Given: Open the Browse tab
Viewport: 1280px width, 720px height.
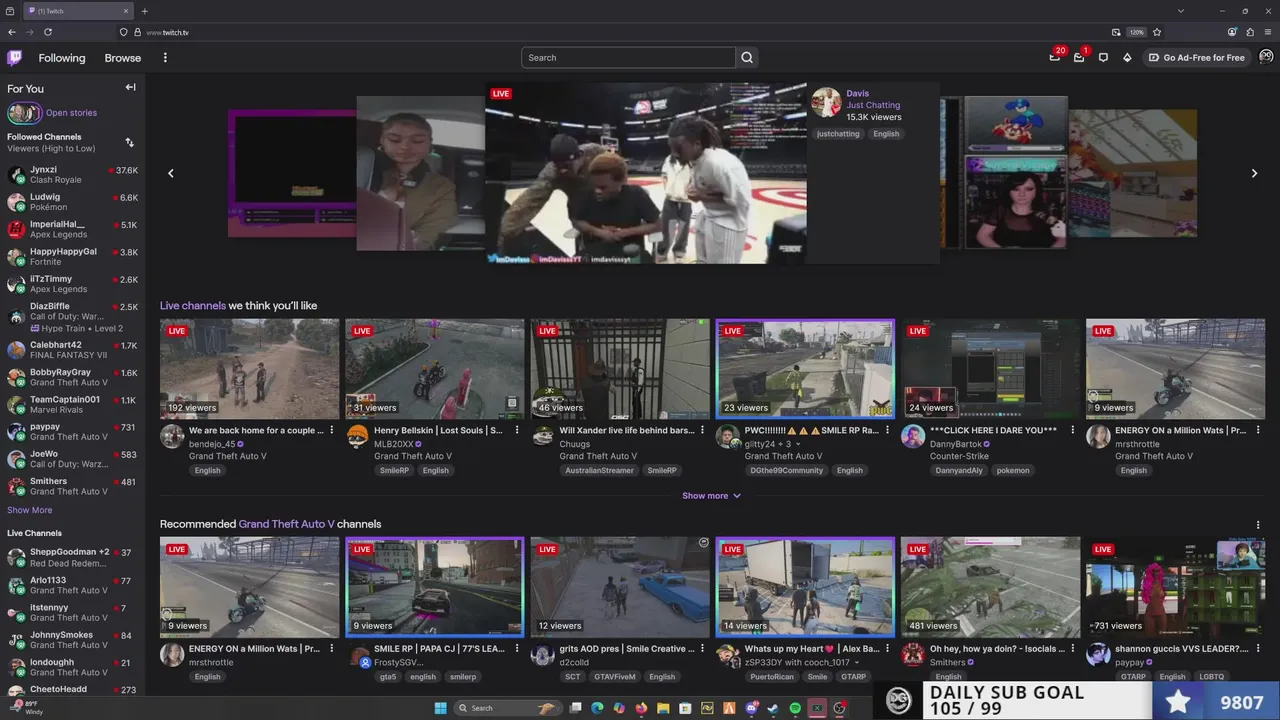Looking at the screenshot, I should 123,58.
